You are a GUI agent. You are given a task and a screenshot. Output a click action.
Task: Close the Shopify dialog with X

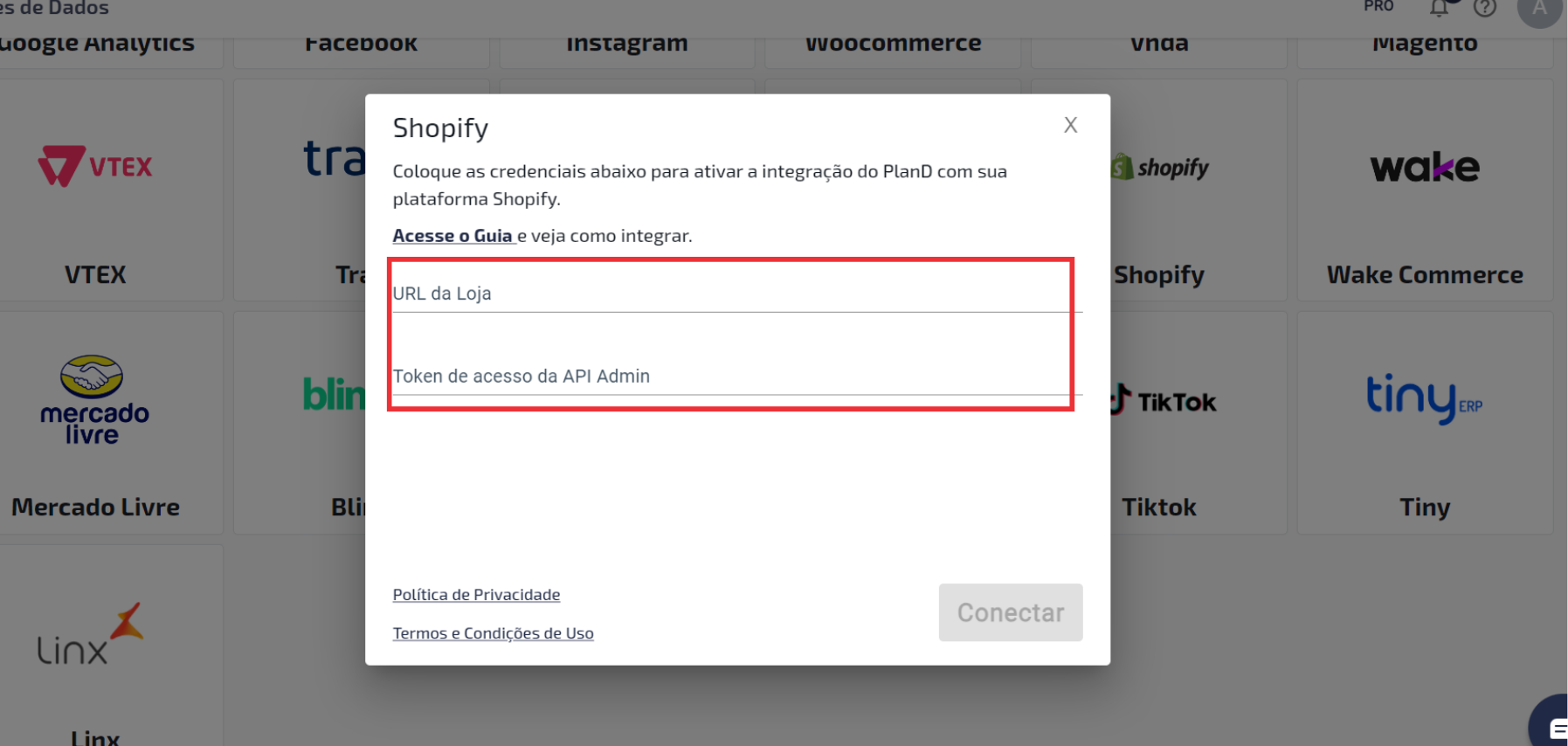[1070, 125]
